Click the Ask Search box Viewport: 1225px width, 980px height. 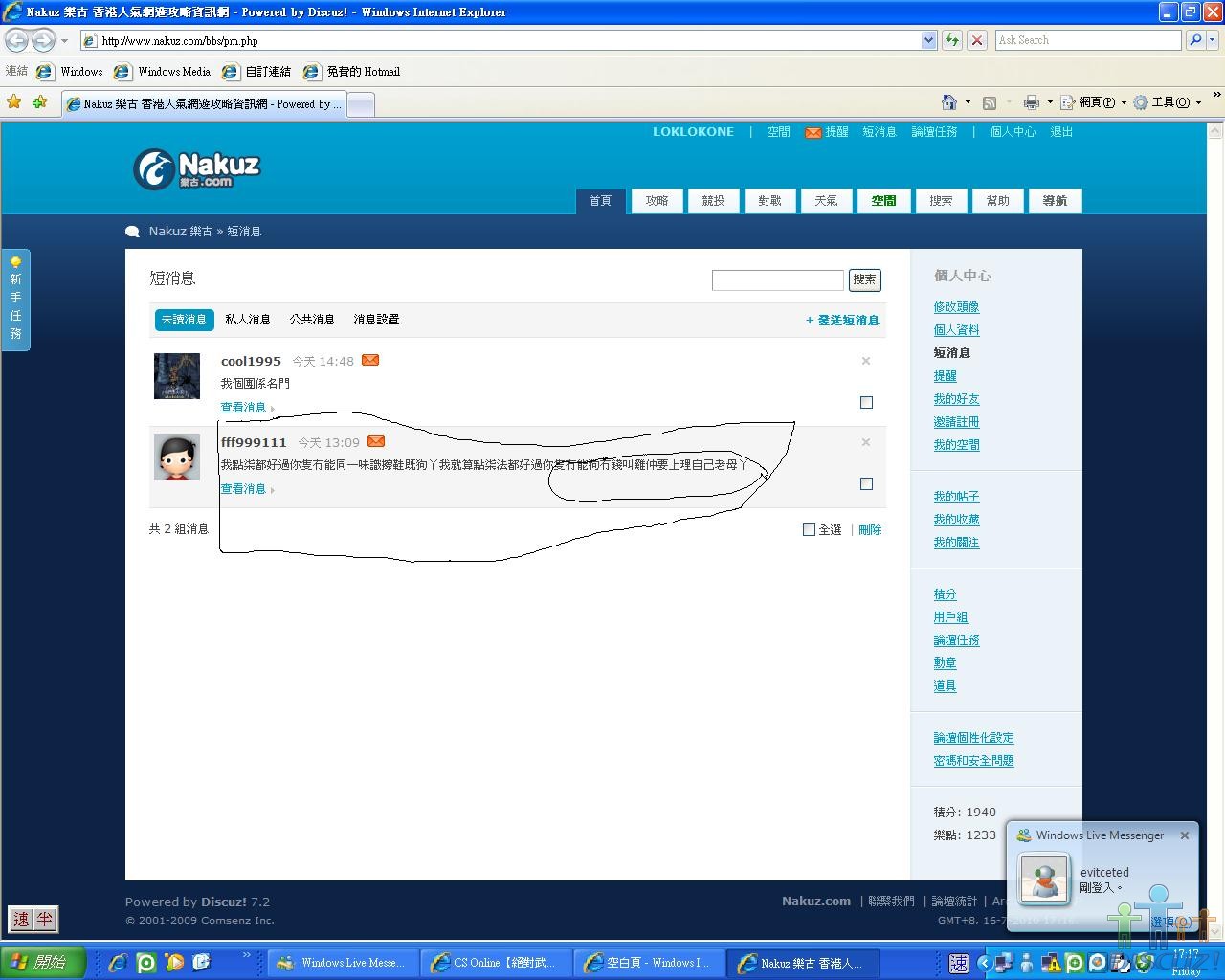(x=1088, y=40)
